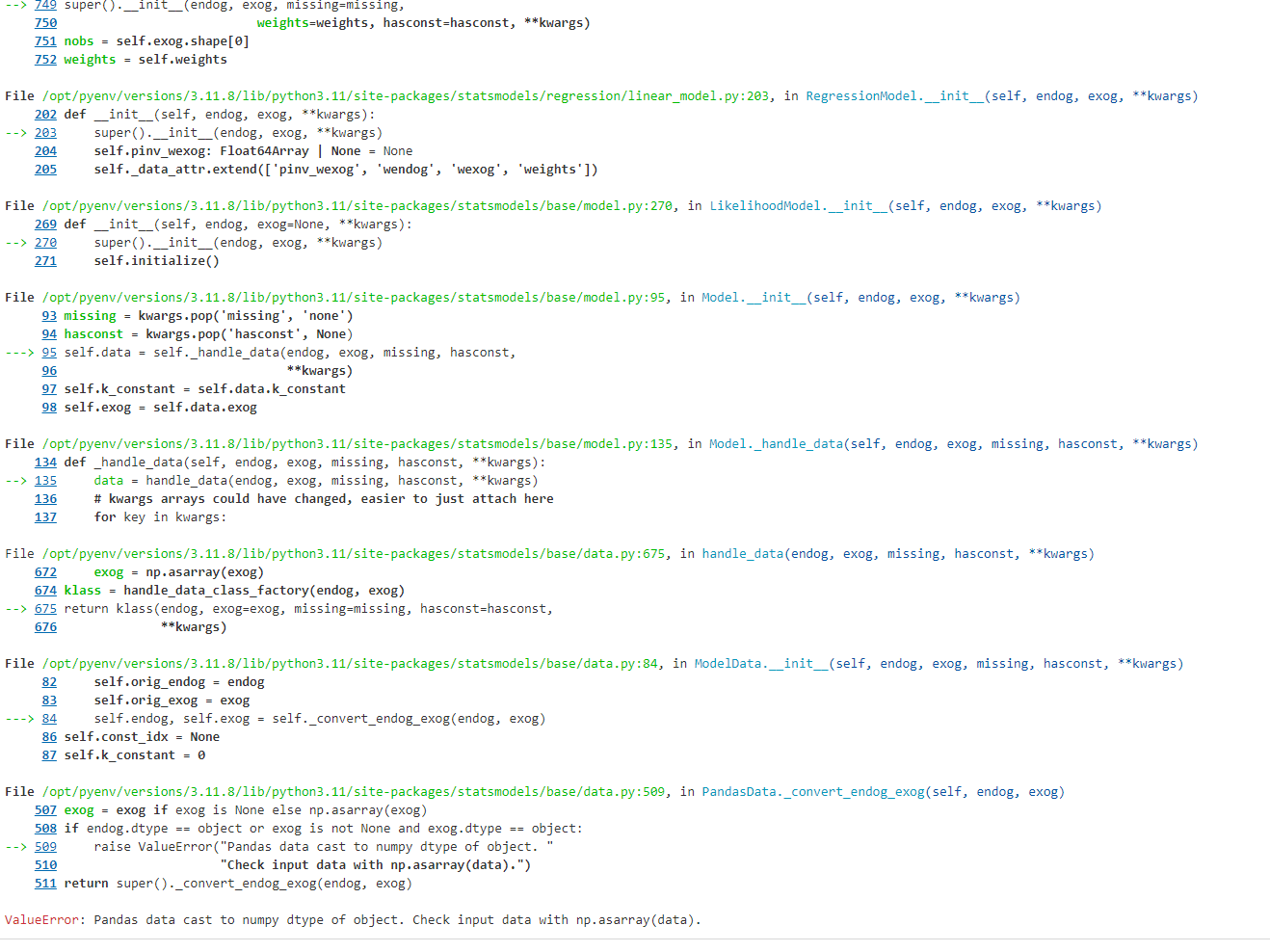Select line number 205 link
The height and width of the screenshot is (952, 1270).
[x=45, y=170]
